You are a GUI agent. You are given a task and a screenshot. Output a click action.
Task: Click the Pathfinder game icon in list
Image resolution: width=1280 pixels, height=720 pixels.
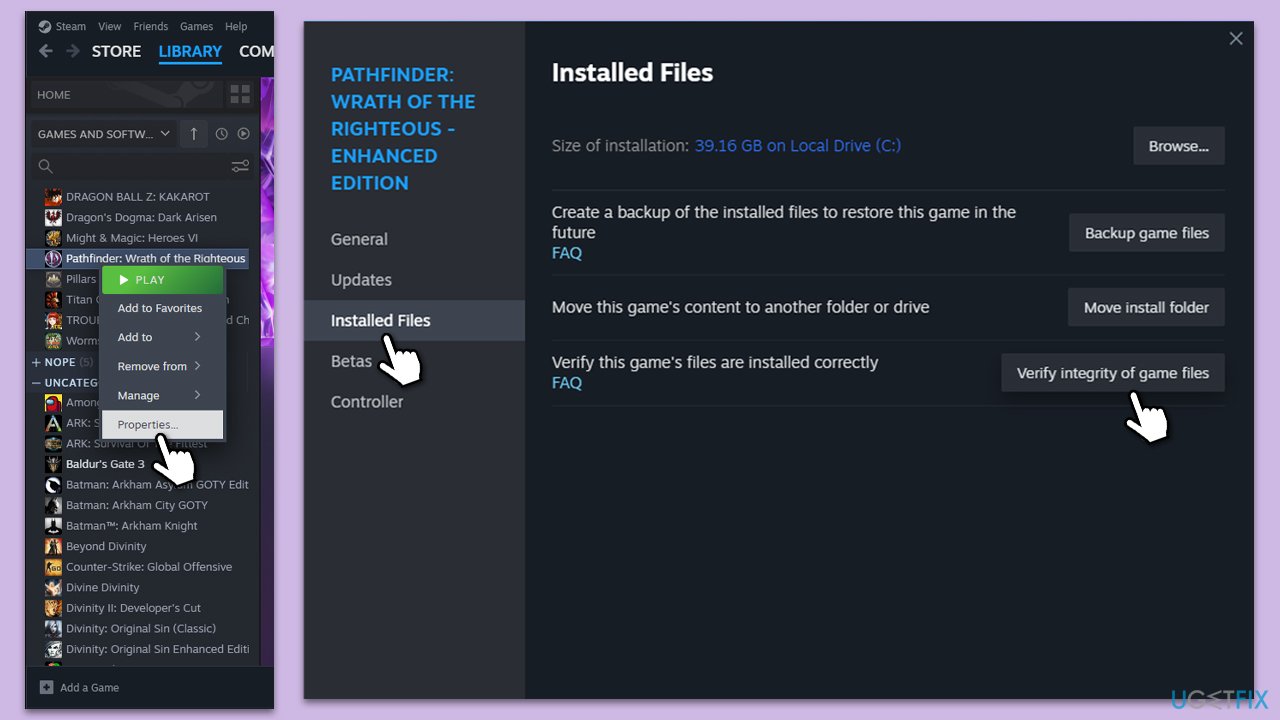[x=53, y=258]
